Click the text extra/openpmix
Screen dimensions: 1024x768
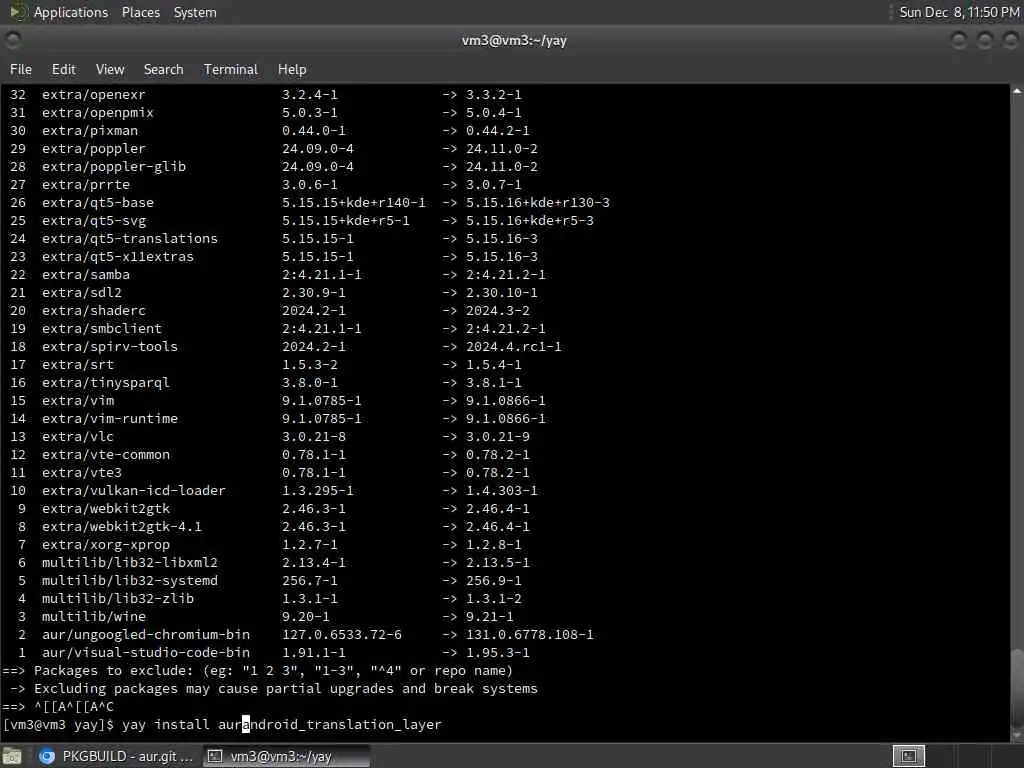coord(97,112)
